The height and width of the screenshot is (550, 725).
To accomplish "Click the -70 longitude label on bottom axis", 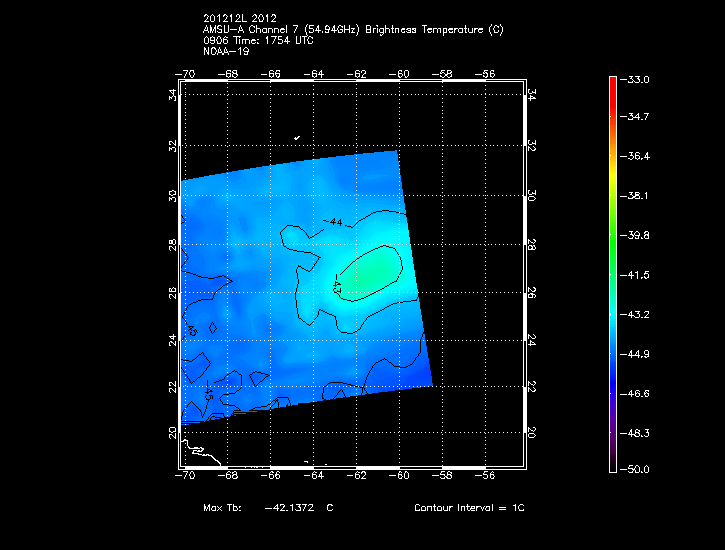I will pyautogui.click(x=184, y=476).
